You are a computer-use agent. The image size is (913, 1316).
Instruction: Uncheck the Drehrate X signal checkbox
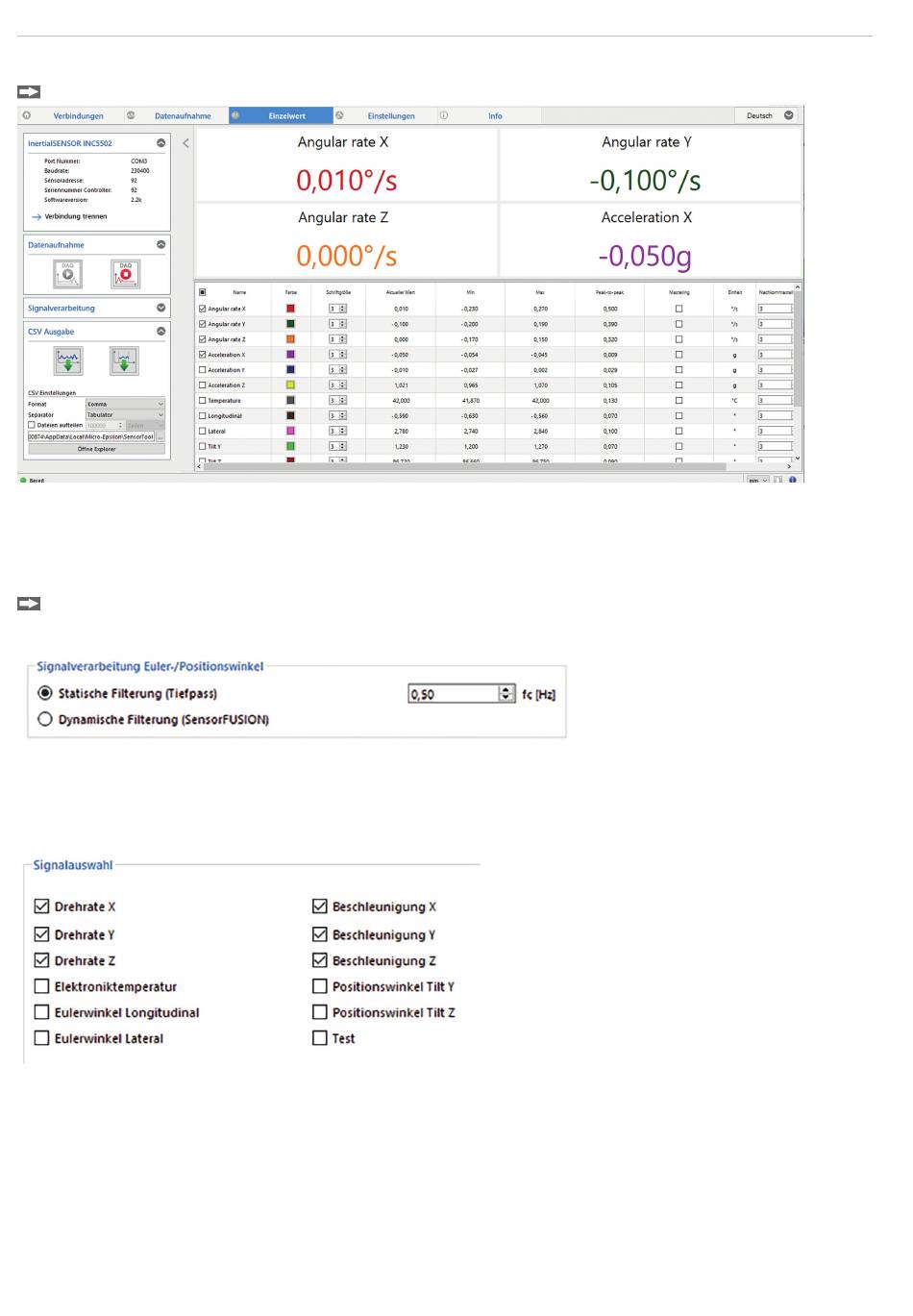point(41,906)
